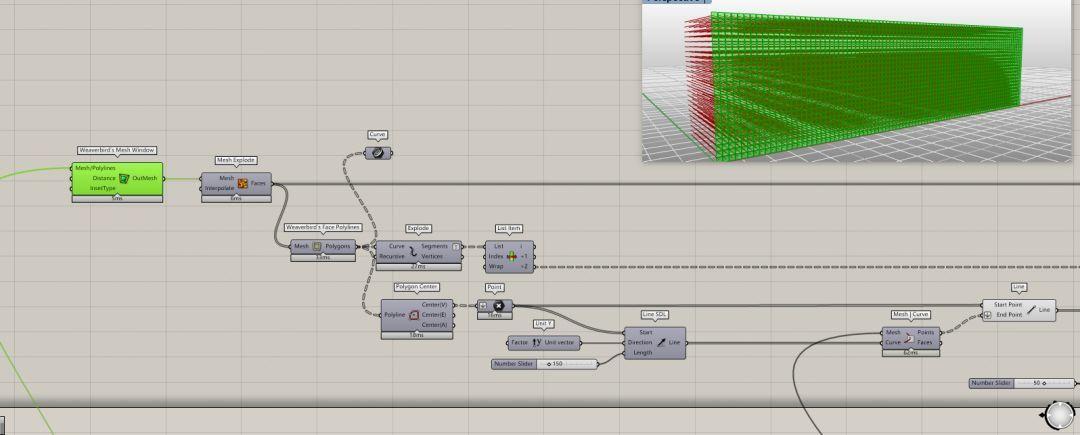Click the Faces output of Mesh Explode
Image resolution: width=1080 pixels, height=435 pixels.
click(258, 183)
